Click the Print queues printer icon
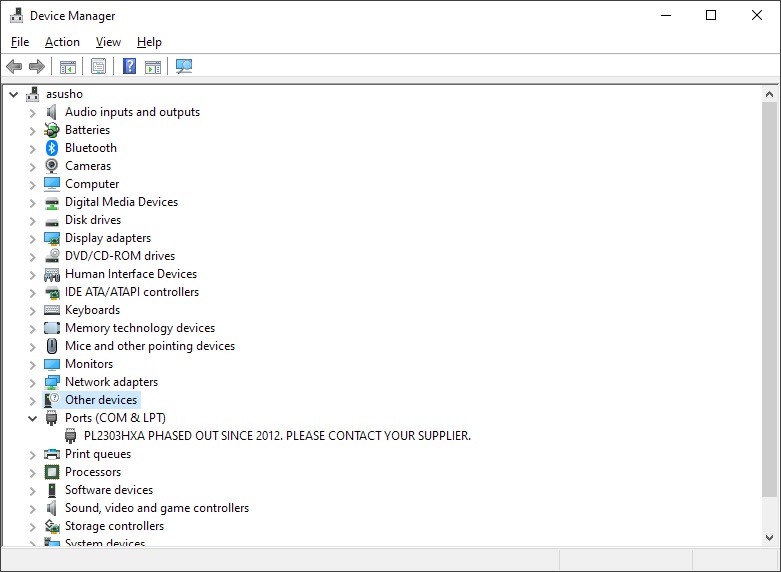Image resolution: width=781 pixels, height=572 pixels. pyautogui.click(x=52, y=454)
